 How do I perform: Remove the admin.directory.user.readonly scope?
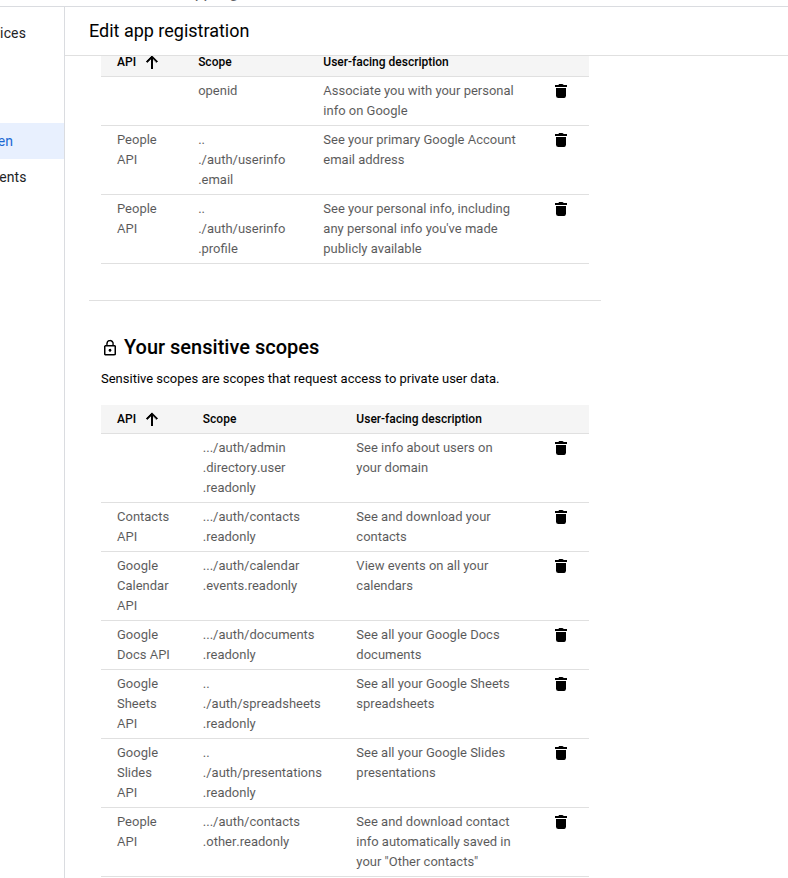click(x=561, y=448)
